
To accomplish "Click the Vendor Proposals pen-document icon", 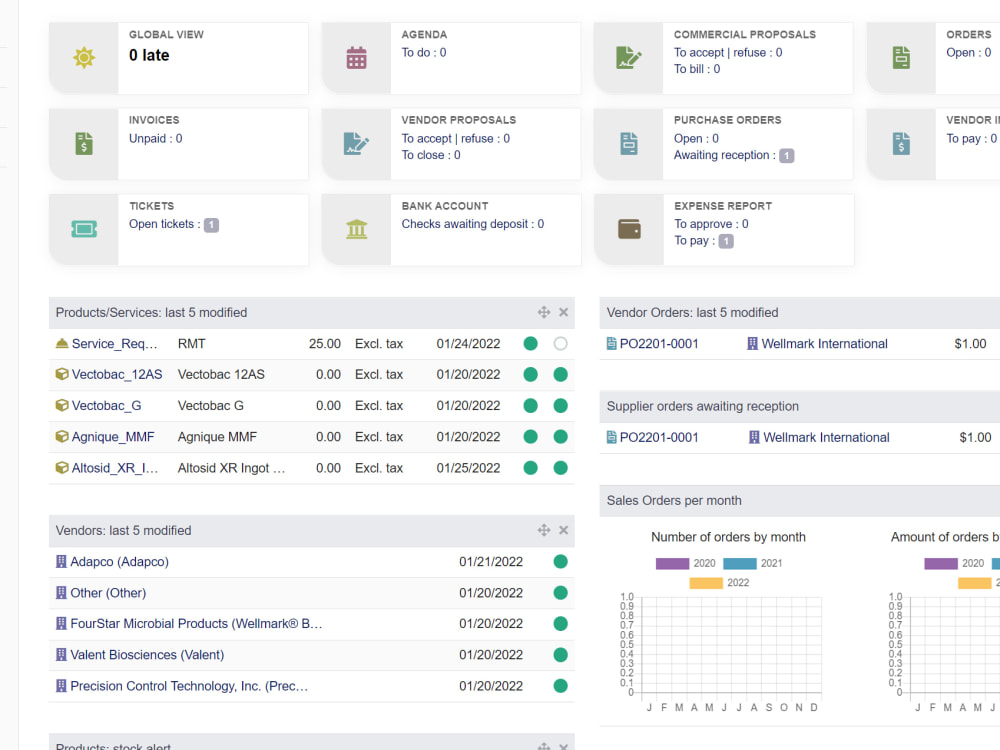I will pos(356,143).
